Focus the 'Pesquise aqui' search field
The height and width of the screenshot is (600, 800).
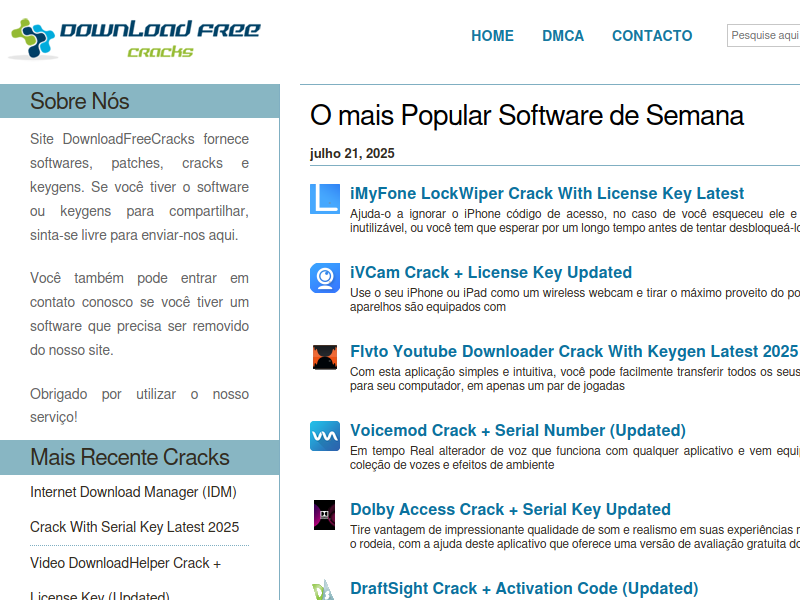763,36
